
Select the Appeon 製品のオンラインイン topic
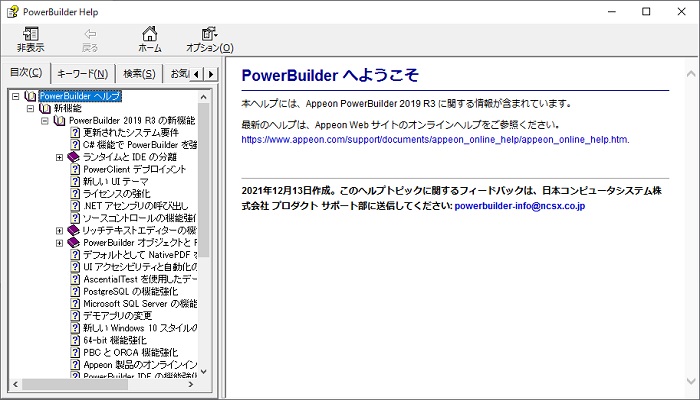(x=140, y=365)
